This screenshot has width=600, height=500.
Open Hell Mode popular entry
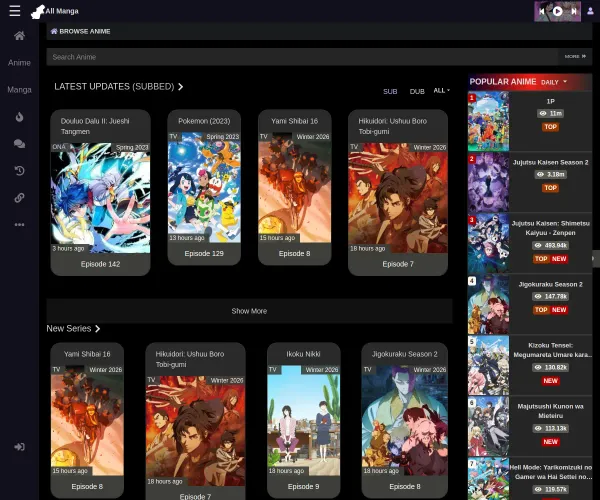pos(551,472)
